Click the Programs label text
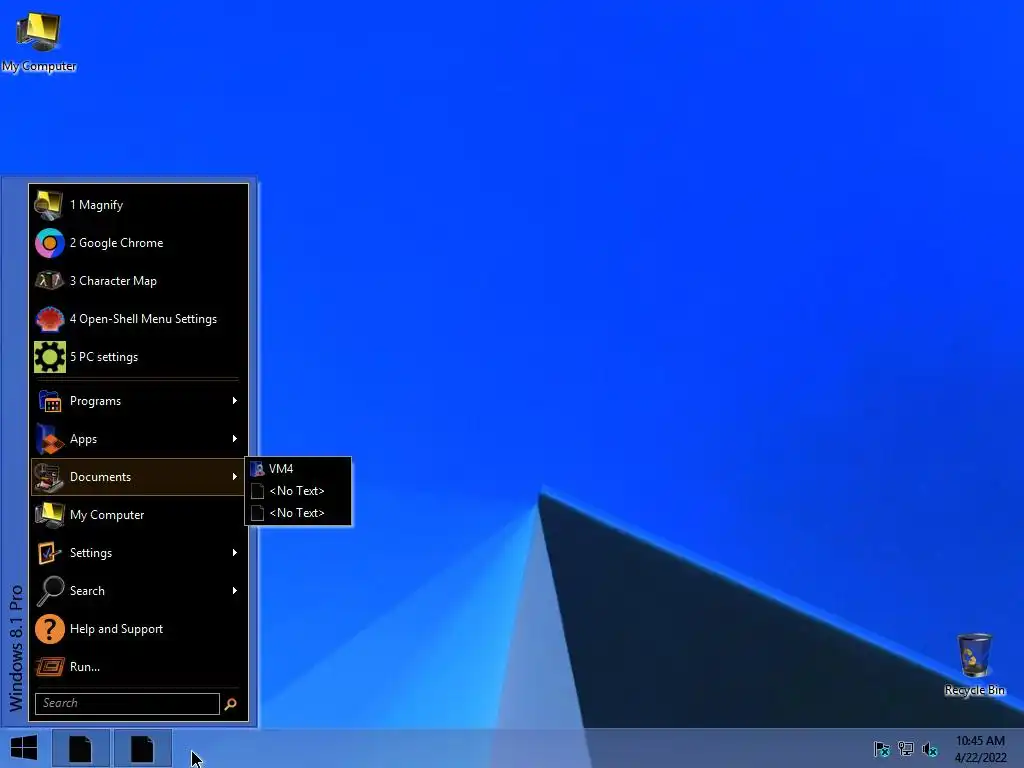Screen dimensions: 1024x768 (x=95, y=401)
